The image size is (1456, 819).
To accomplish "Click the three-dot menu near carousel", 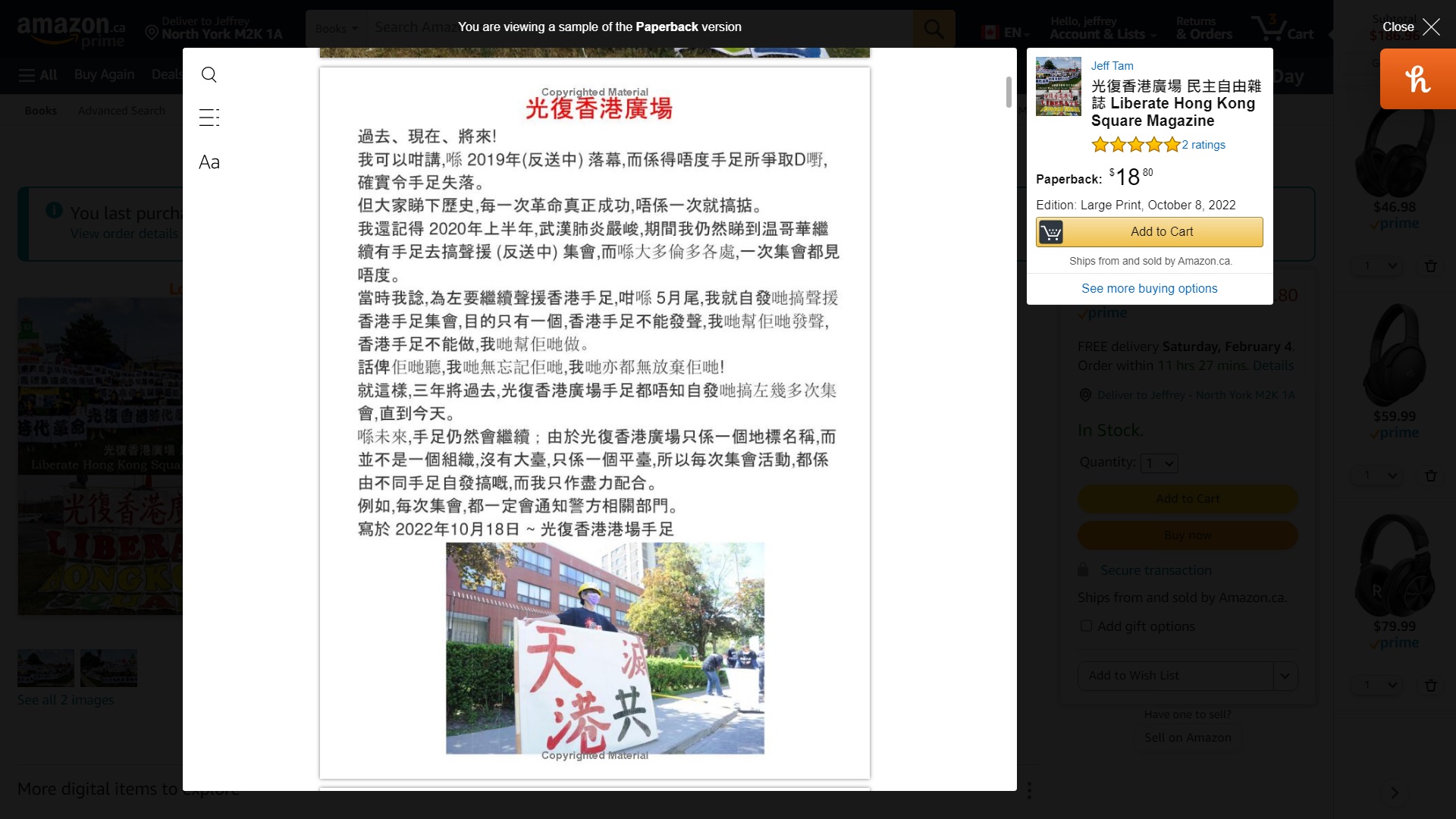I will point(1029,791).
